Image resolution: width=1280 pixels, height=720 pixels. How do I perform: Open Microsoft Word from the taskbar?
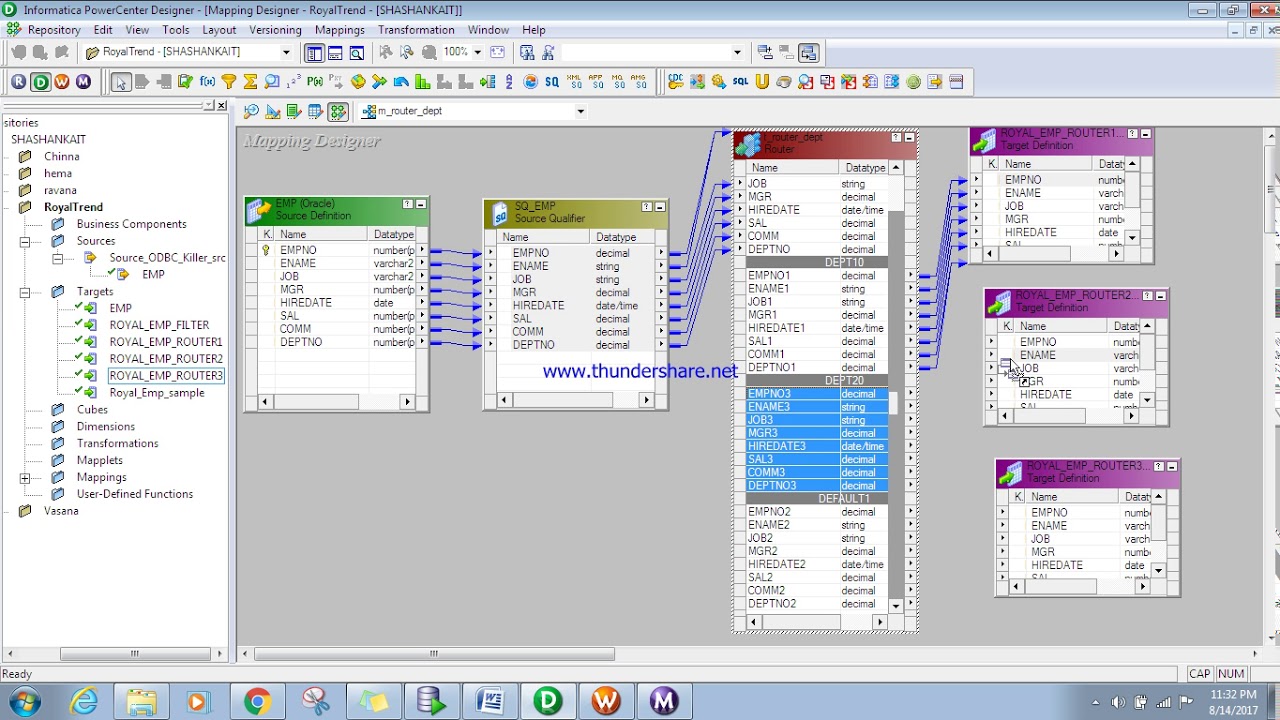490,702
